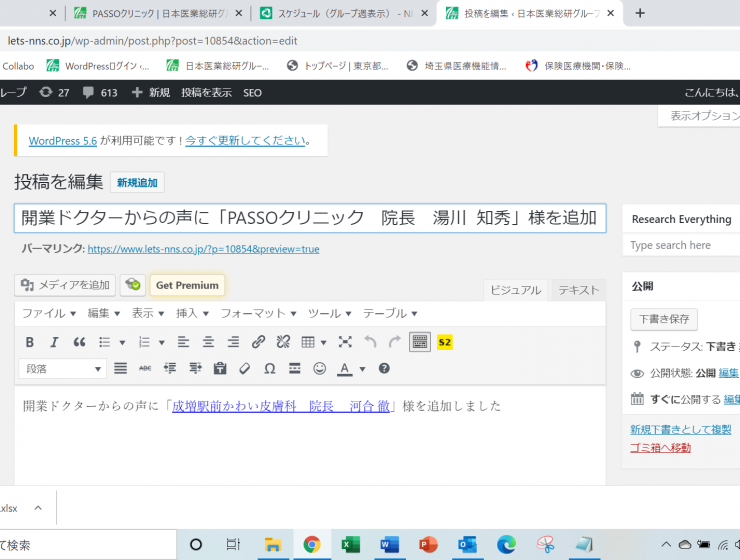The height and width of the screenshot is (560, 740).
Task: Open table options dropdown arrow
Action: pyautogui.click(x=324, y=343)
